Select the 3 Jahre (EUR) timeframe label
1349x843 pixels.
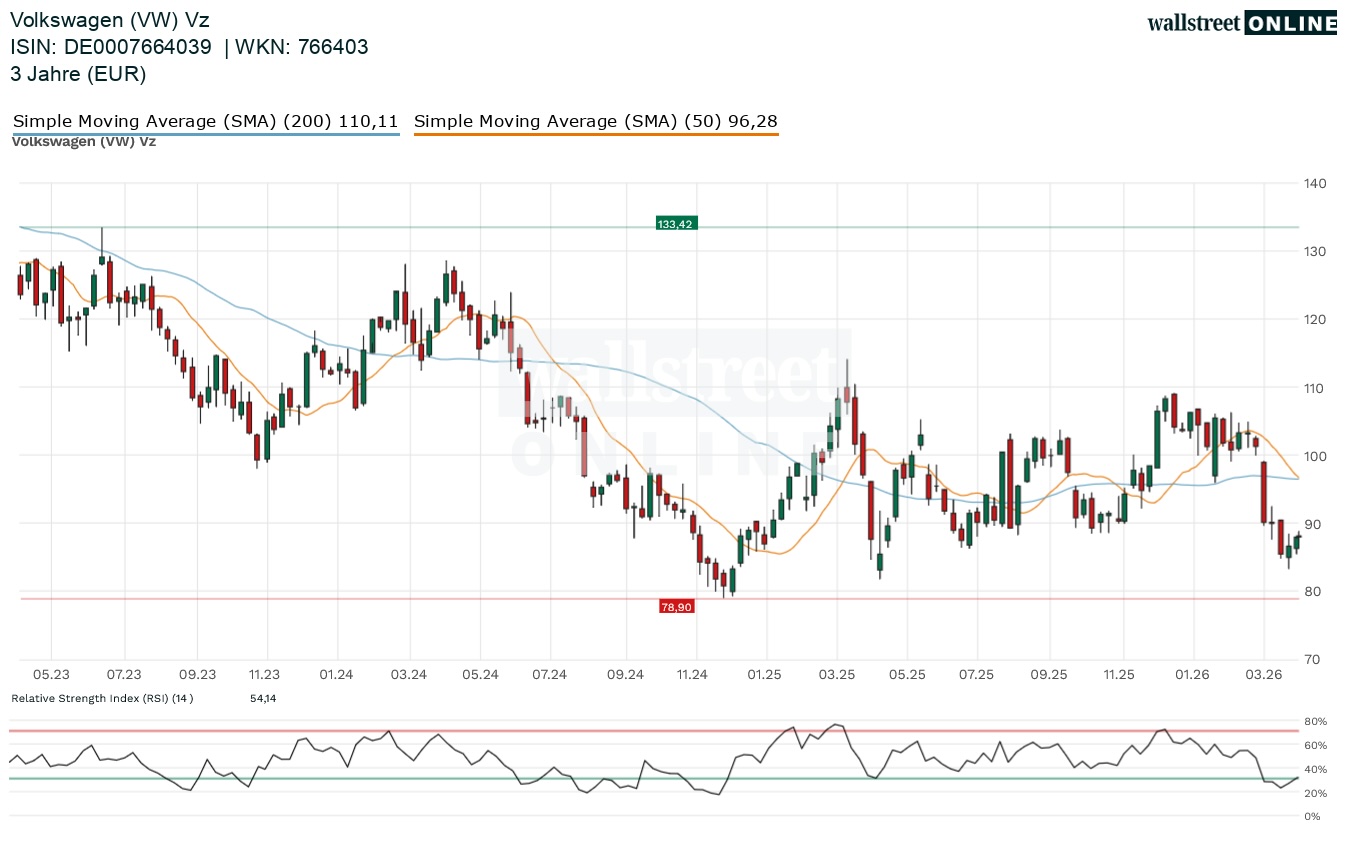[78, 74]
